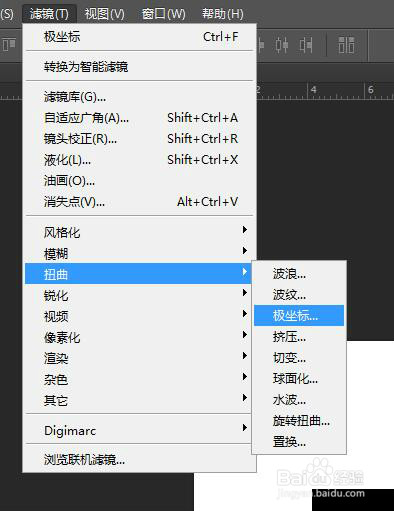Image resolution: width=394 pixels, height=511 pixels.
Task: Choose 切变... in distort submenu
Action: (299, 358)
